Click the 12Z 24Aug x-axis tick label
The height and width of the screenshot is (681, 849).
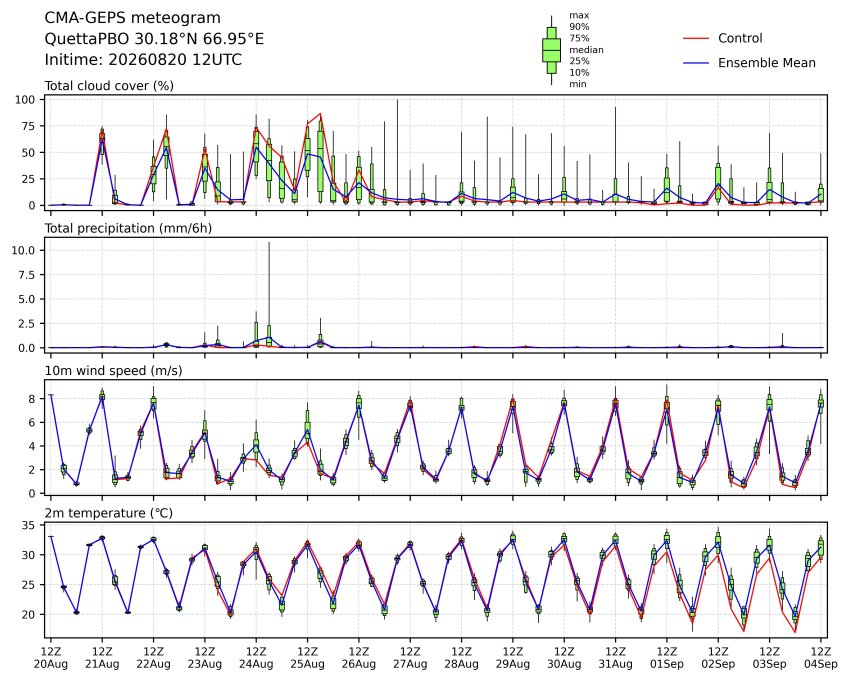click(256, 658)
